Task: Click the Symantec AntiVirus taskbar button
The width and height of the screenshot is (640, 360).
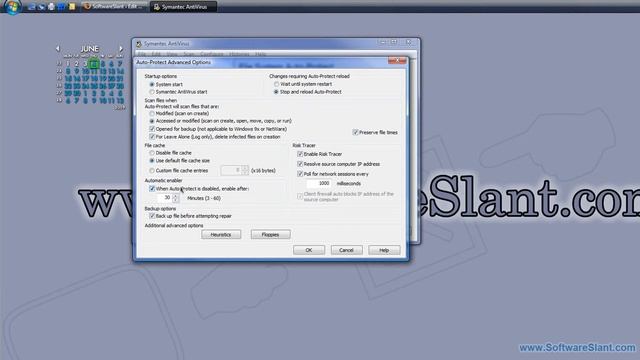Action: pos(183,7)
